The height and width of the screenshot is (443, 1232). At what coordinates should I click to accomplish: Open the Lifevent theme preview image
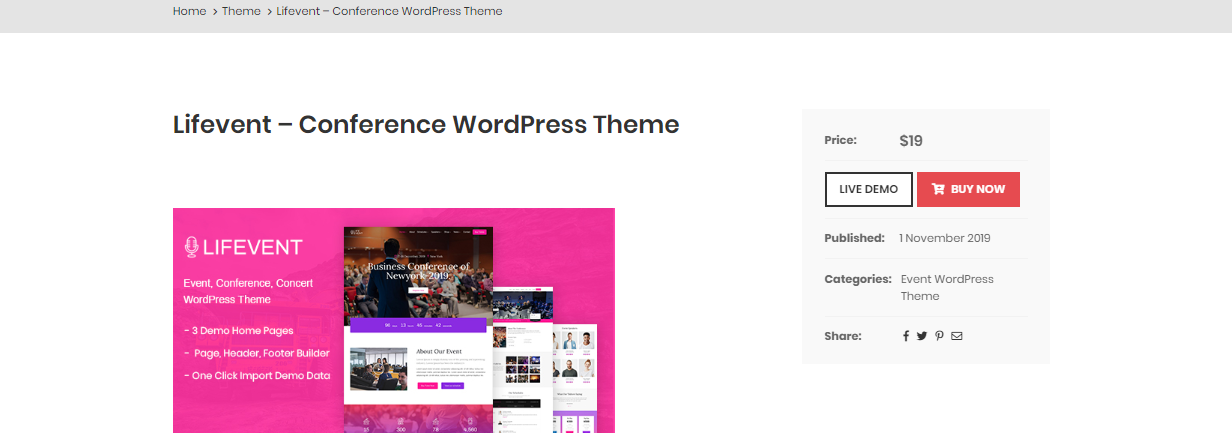pos(394,320)
